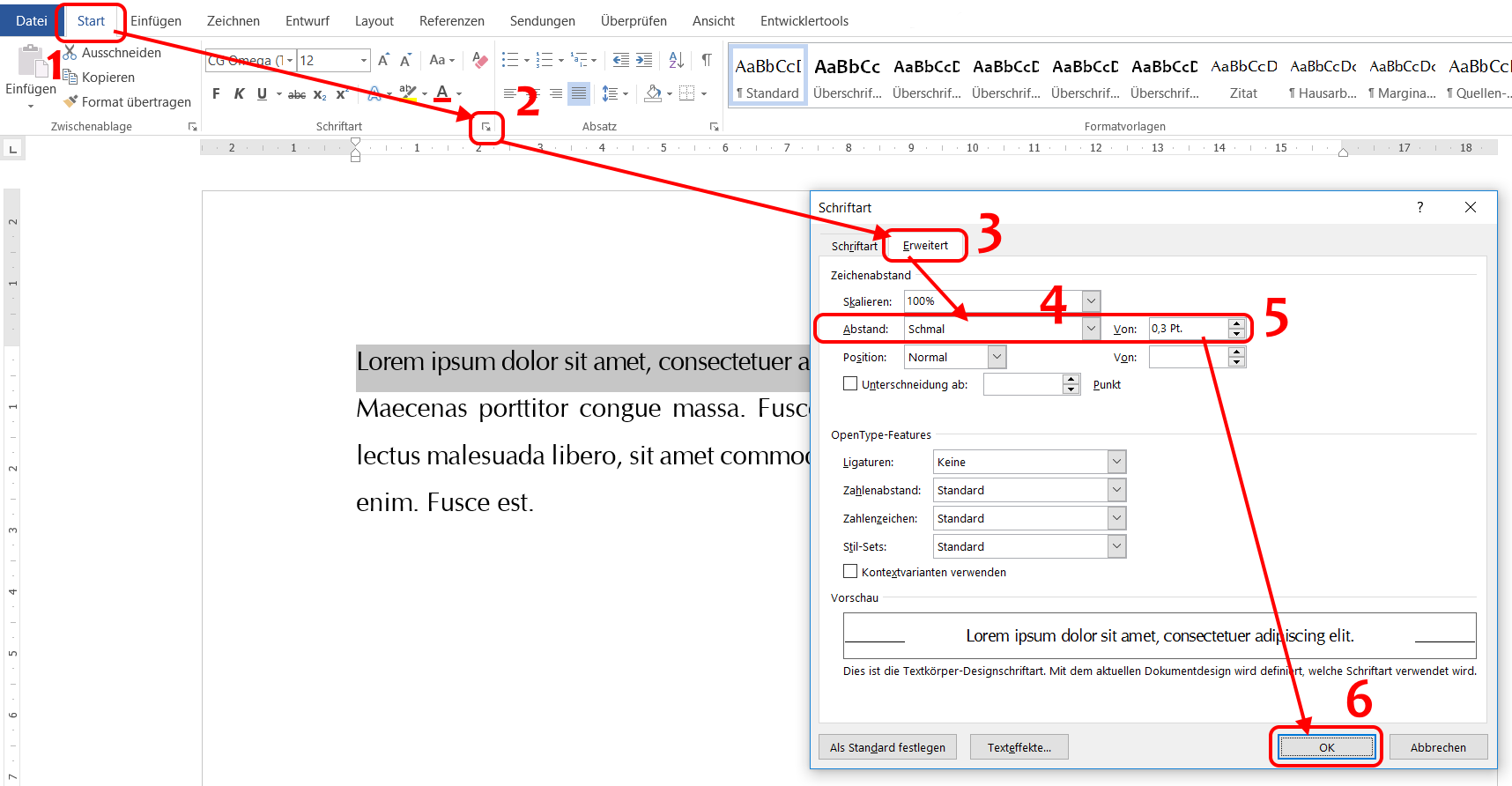
Task: Tick Kontextvarianten verwenden checkbox
Action: tap(850, 572)
